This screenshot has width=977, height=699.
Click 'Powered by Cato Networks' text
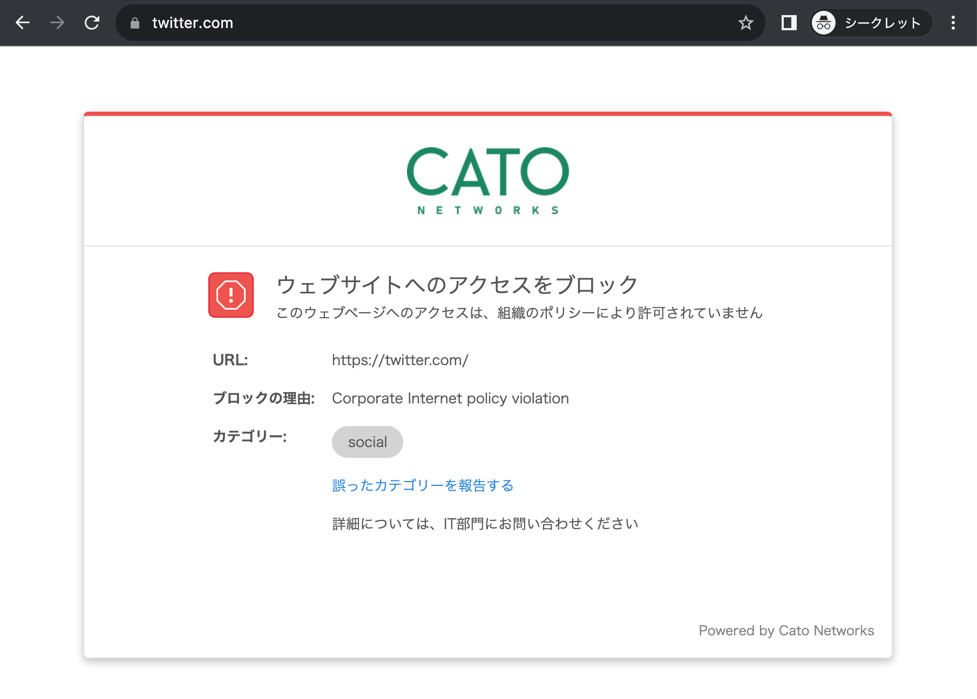(786, 630)
